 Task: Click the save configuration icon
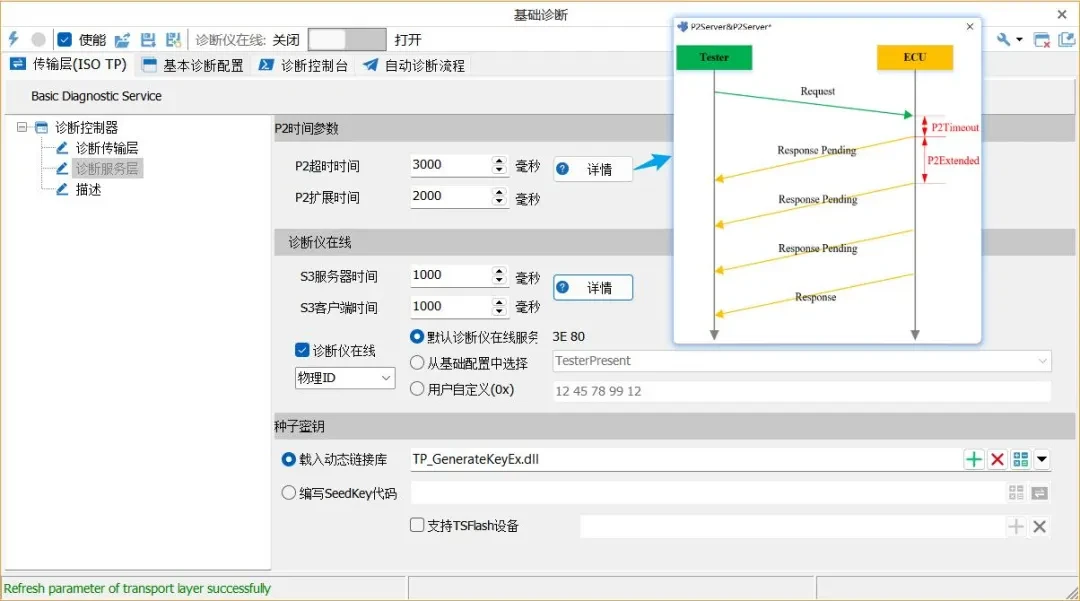[148, 38]
